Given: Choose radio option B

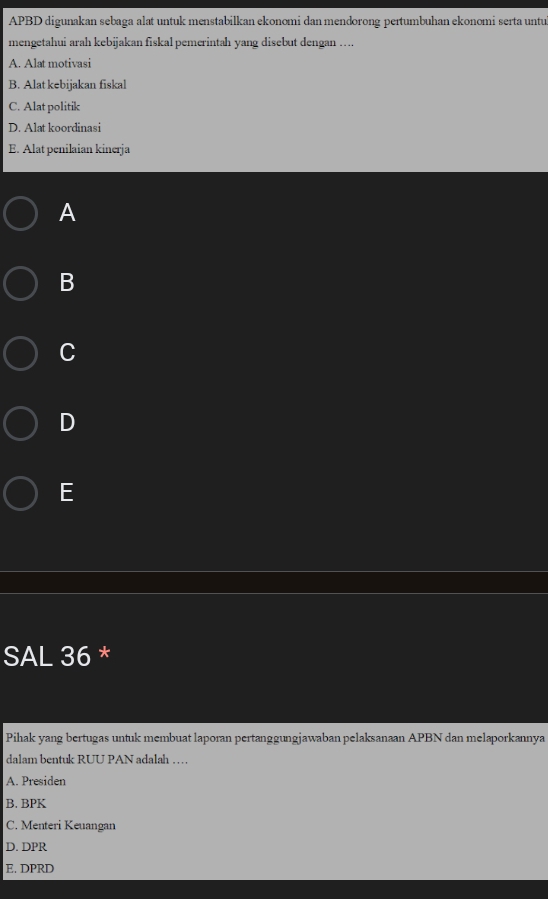Looking at the screenshot, I should tap(21, 283).
